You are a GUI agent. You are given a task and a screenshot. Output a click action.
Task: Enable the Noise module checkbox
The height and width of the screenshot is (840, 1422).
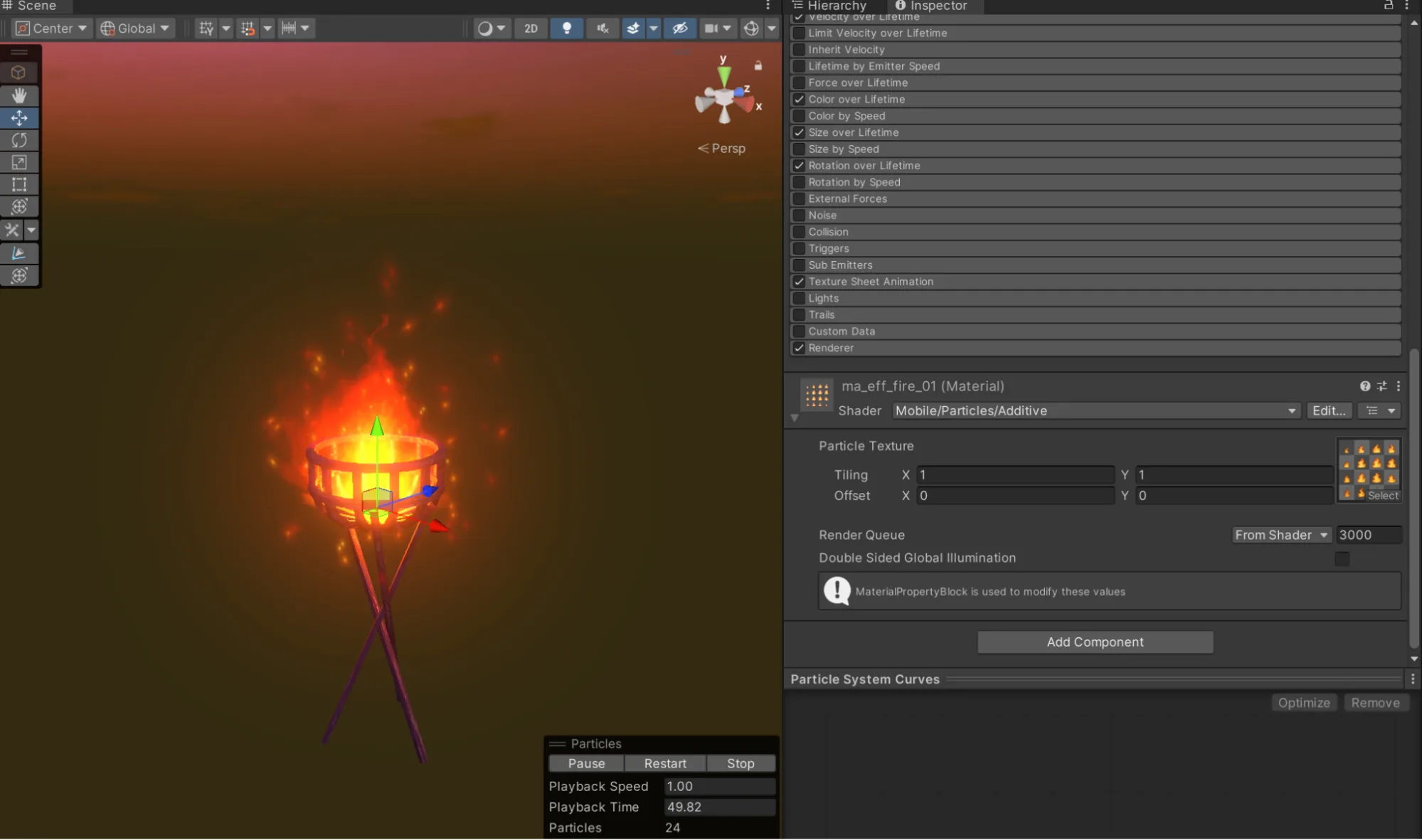(x=799, y=216)
